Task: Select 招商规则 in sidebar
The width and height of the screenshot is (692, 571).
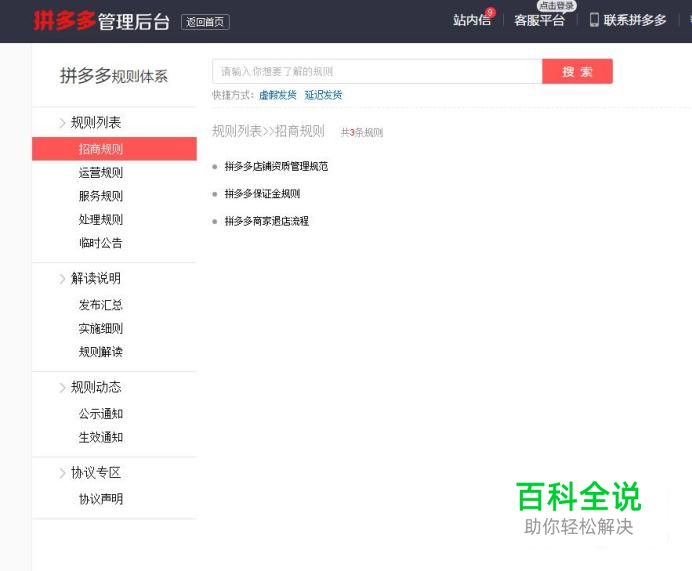Action: pos(114,149)
